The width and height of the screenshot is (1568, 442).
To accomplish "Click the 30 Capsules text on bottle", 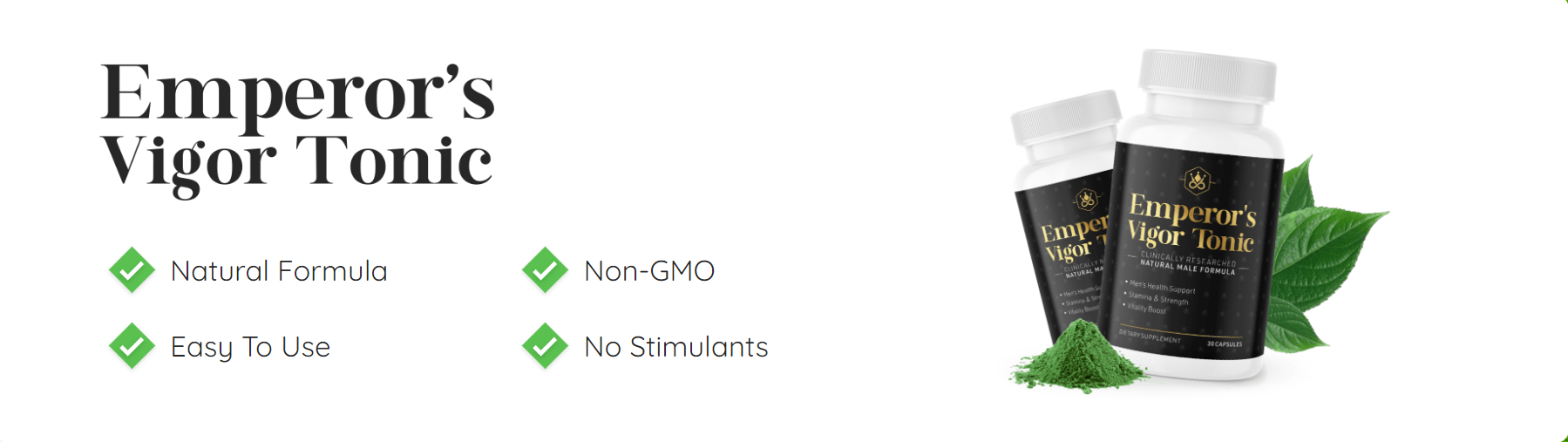I will [1225, 344].
